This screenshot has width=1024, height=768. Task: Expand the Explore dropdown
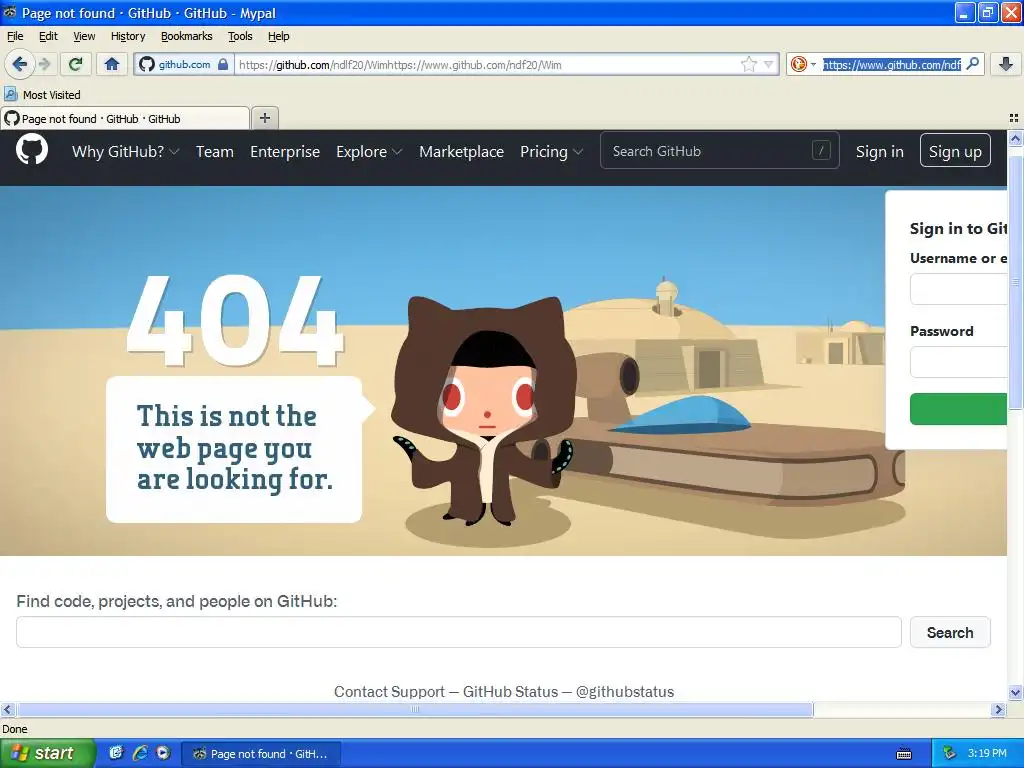tap(369, 152)
